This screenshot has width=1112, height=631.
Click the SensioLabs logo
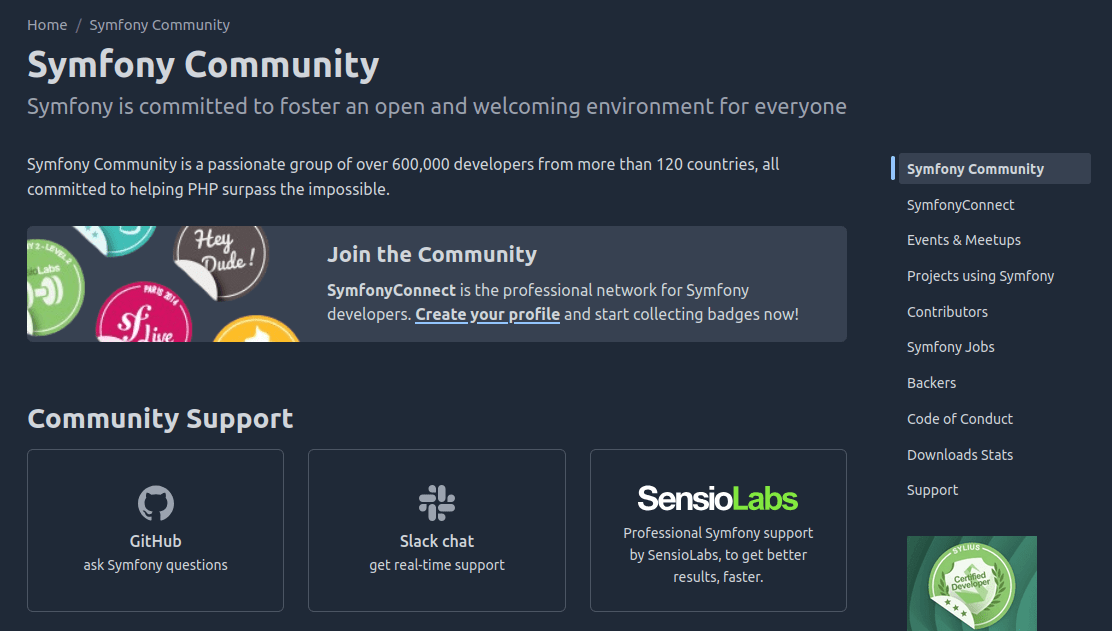(718, 498)
